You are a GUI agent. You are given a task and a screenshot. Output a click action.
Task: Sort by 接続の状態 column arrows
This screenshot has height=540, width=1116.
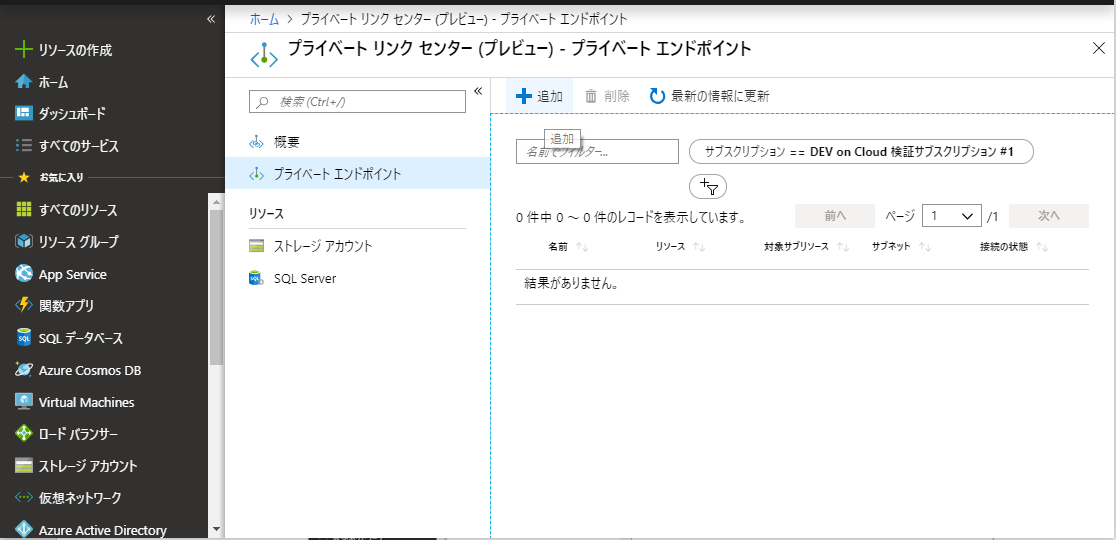(x=1042, y=248)
